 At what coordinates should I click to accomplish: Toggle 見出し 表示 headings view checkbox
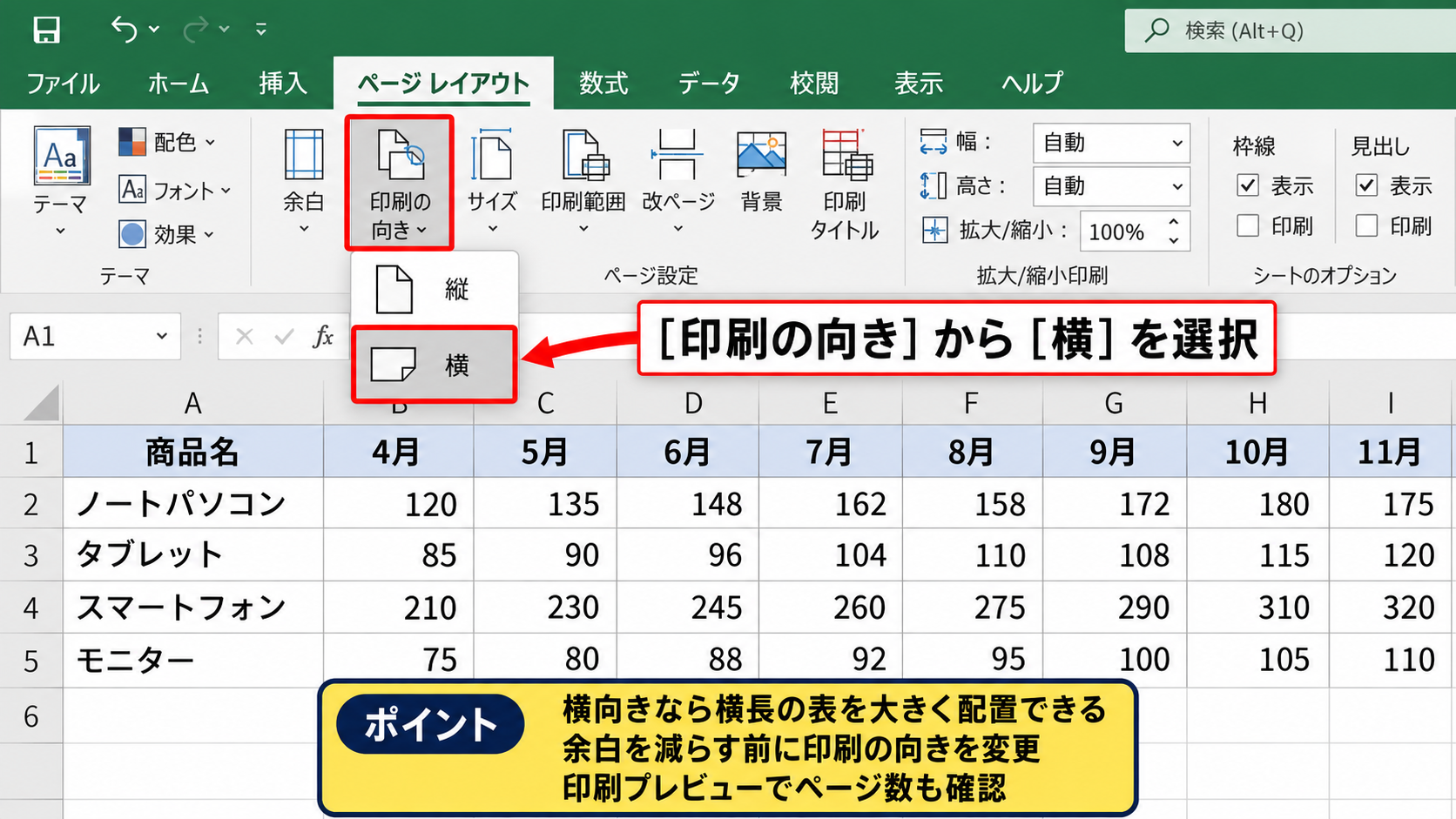pos(1366,185)
